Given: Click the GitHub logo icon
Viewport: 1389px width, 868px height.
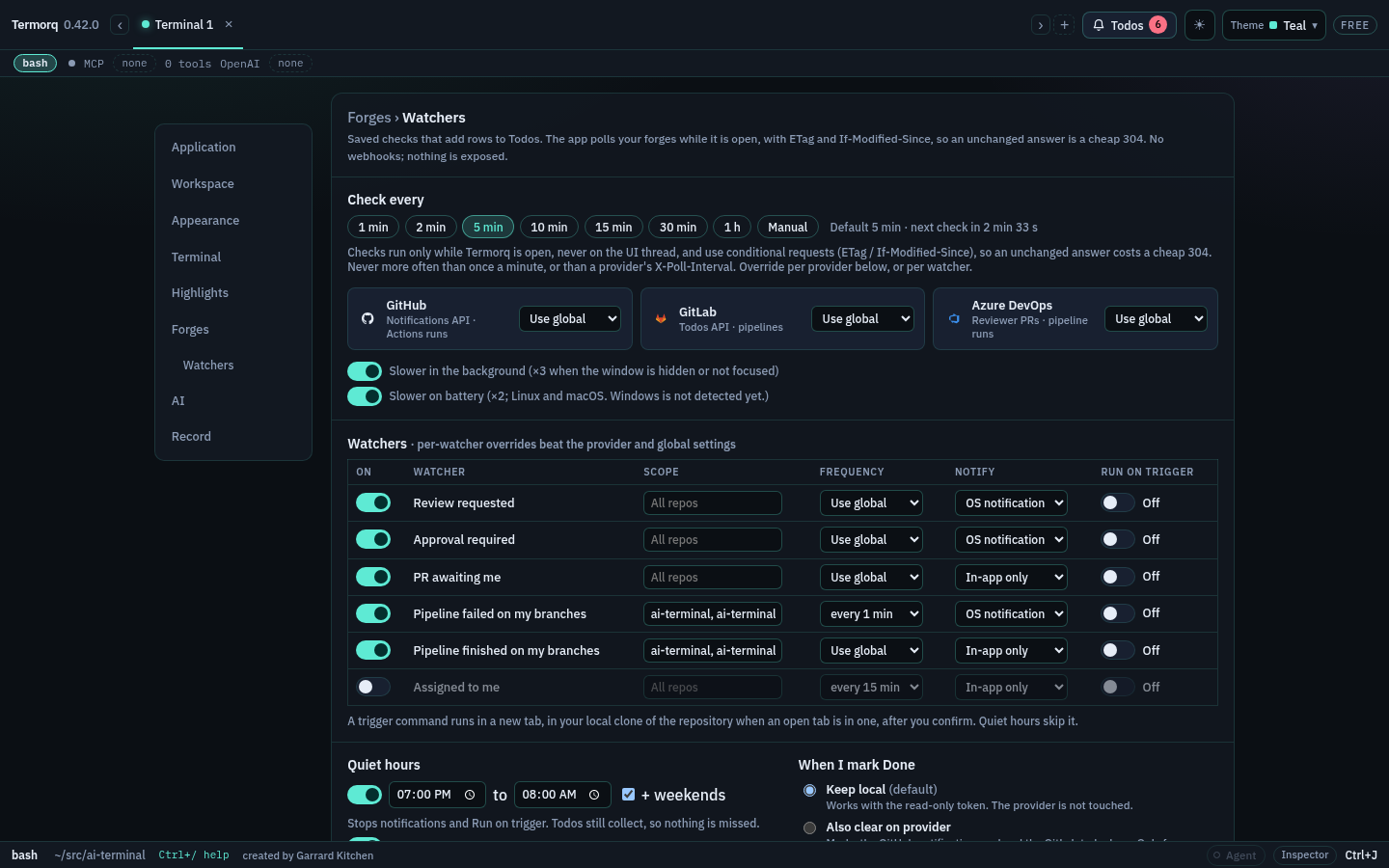Looking at the screenshot, I should tap(368, 318).
